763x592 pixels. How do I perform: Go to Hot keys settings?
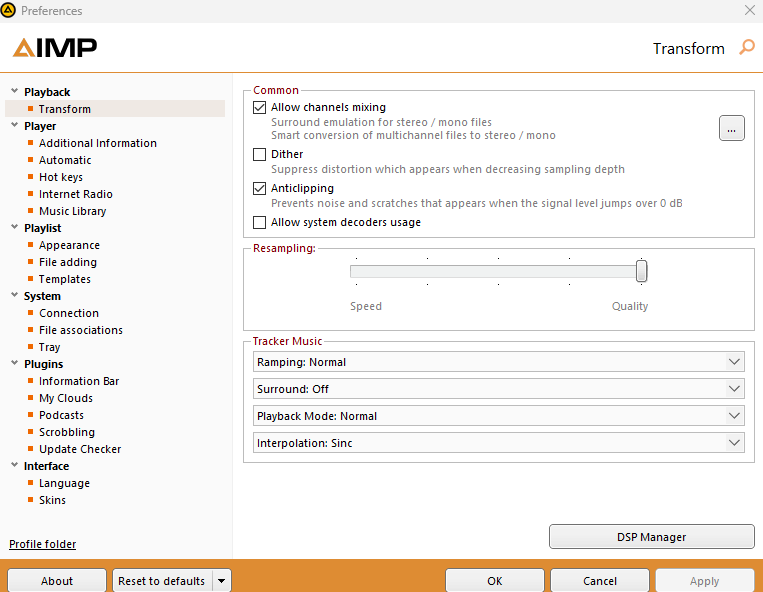61,177
